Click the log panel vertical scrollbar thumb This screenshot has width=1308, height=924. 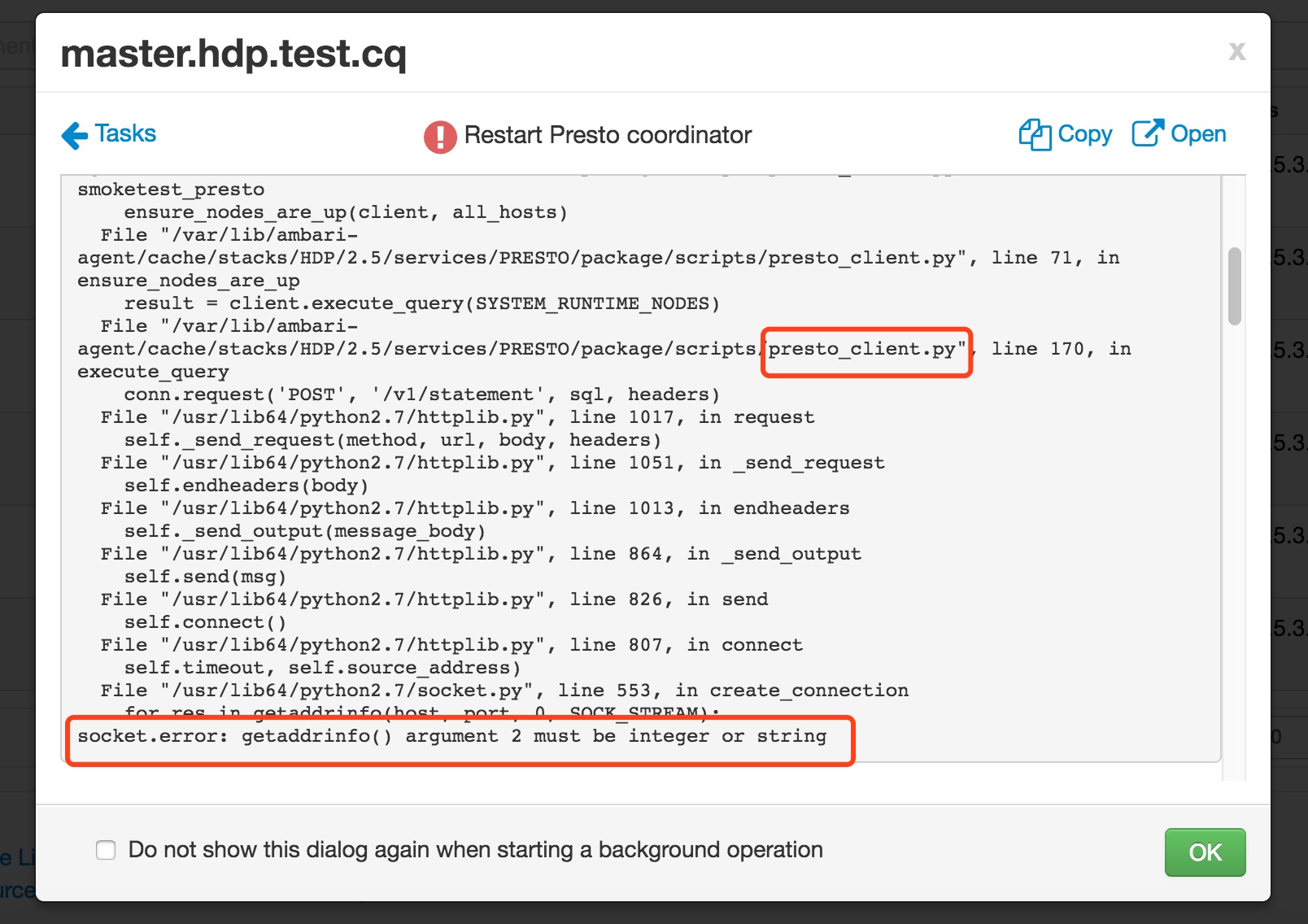(x=1235, y=286)
